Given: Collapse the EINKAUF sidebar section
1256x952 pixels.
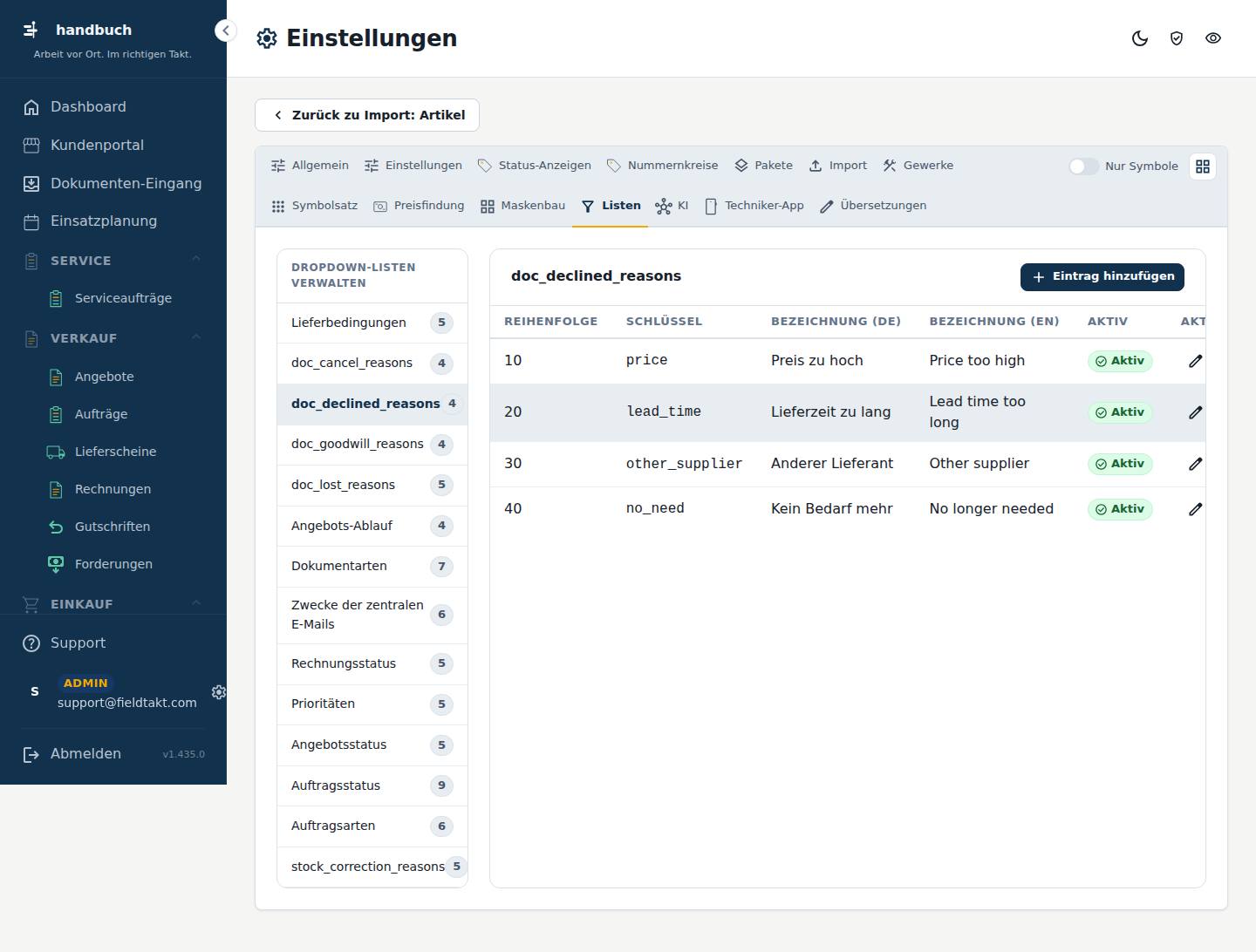Looking at the screenshot, I should [113, 604].
